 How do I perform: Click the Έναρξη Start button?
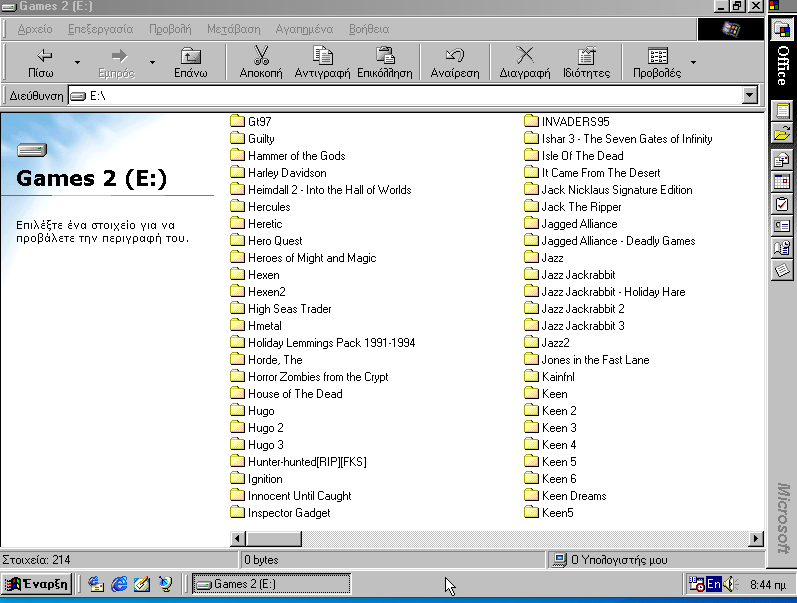(x=37, y=584)
